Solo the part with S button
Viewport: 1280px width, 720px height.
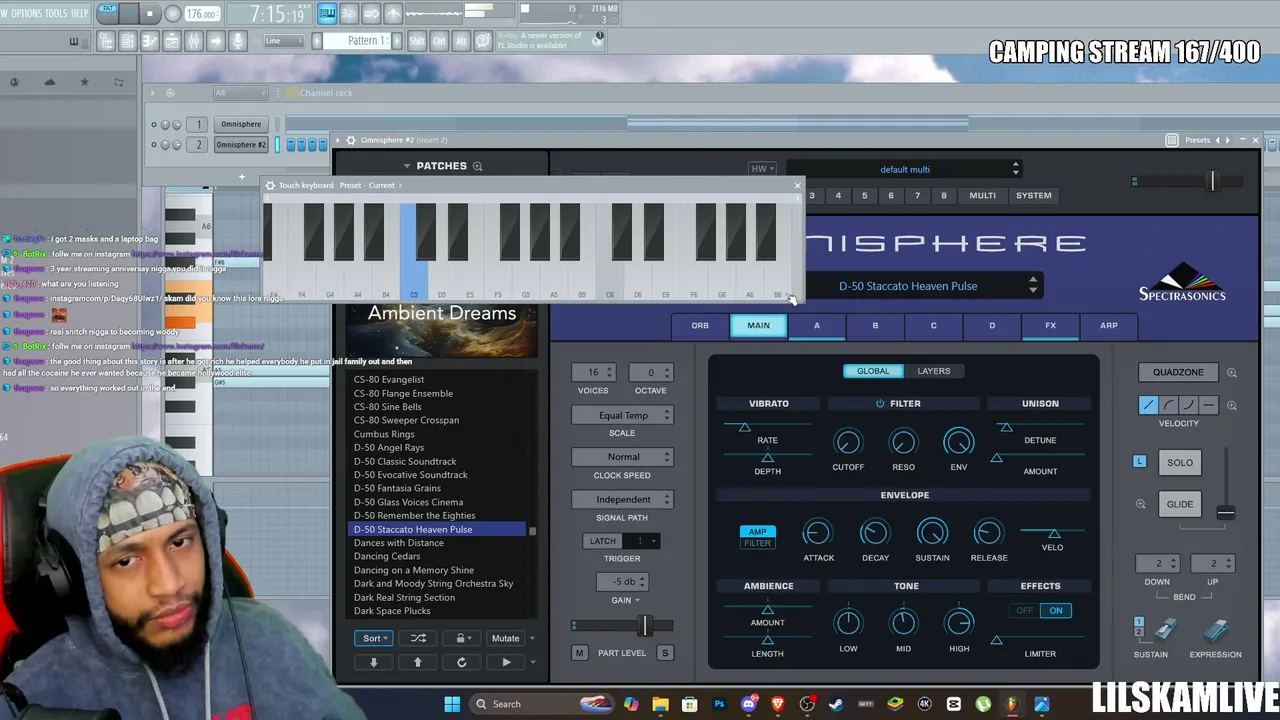tap(665, 653)
